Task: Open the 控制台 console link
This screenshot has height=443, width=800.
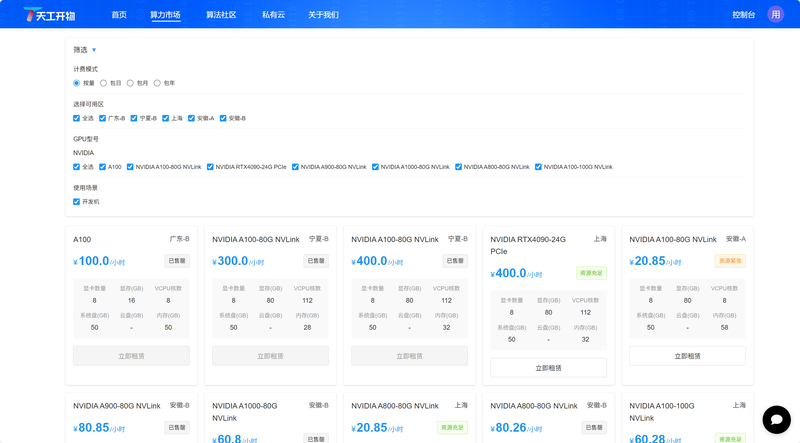Action: (743, 15)
